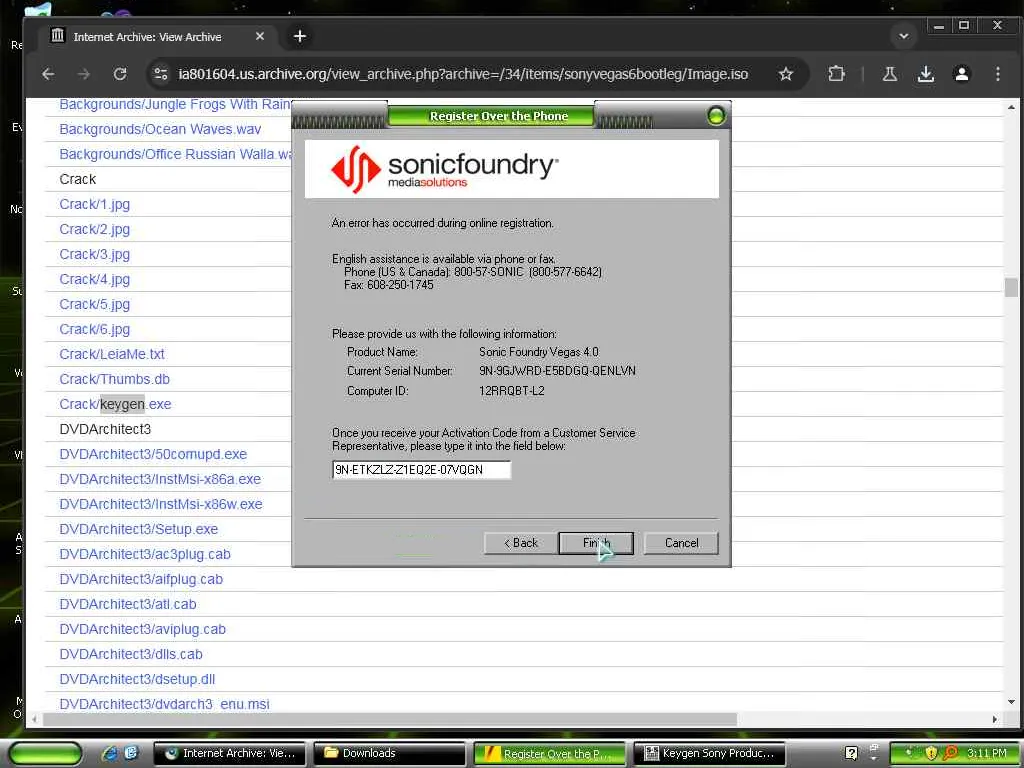The height and width of the screenshot is (768, 1024).
Task: Click the Finish button
Action: point(596,543)
